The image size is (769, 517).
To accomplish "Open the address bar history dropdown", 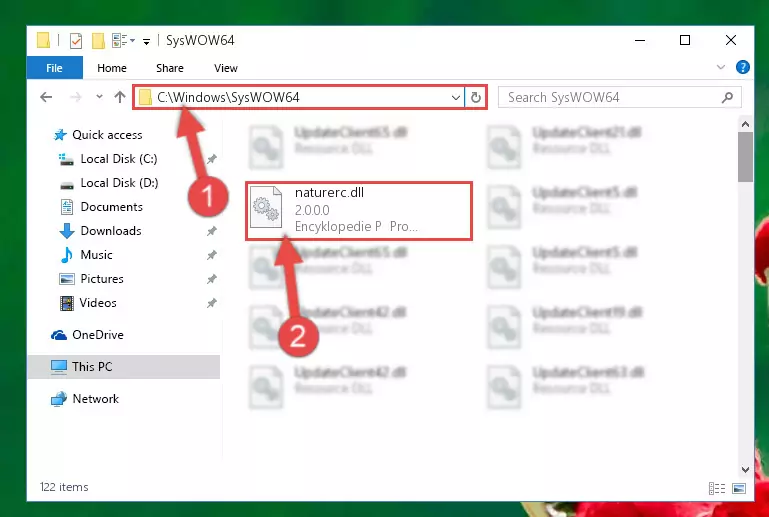I will click(x=456, y=97).
